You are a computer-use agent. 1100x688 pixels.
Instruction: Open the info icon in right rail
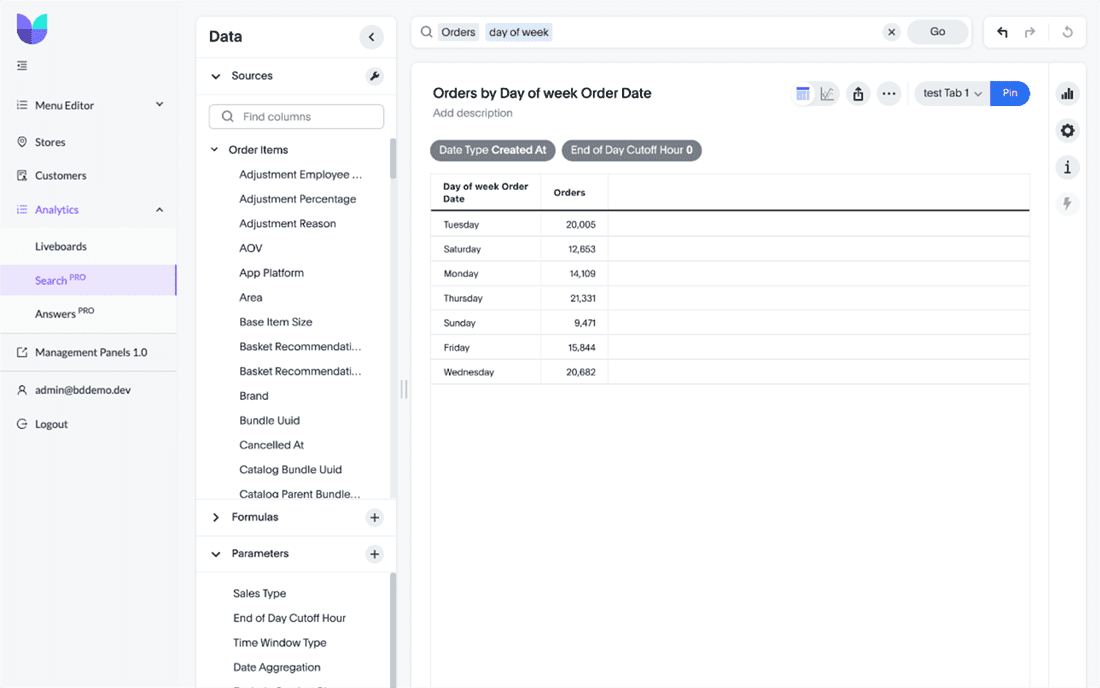pyautogui.click(x=1067, y=167)
